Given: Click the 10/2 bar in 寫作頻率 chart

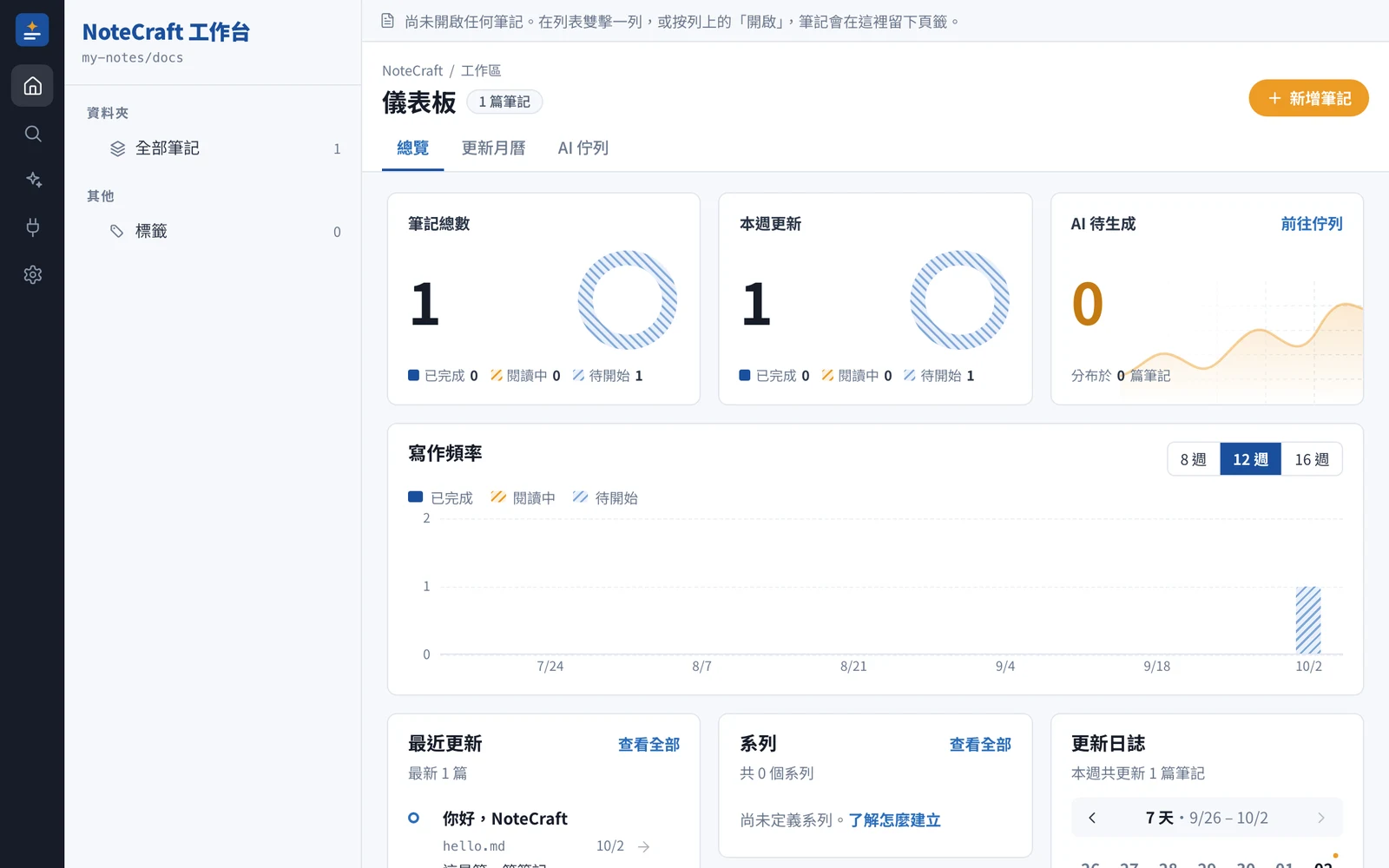Looking at the screenshot, I should (x=1308, y=620).
